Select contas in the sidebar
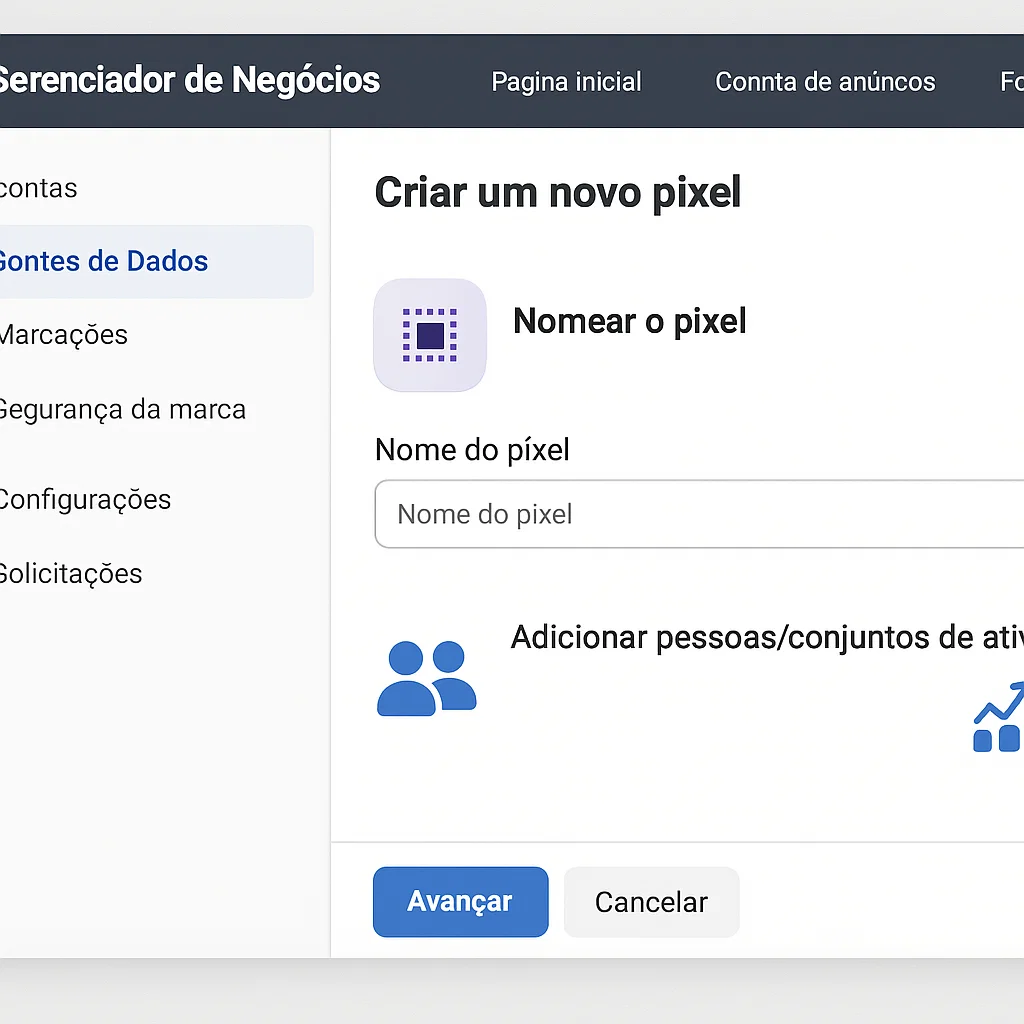The height and width of the screenshot is (1024, 1024). (39, 188)
